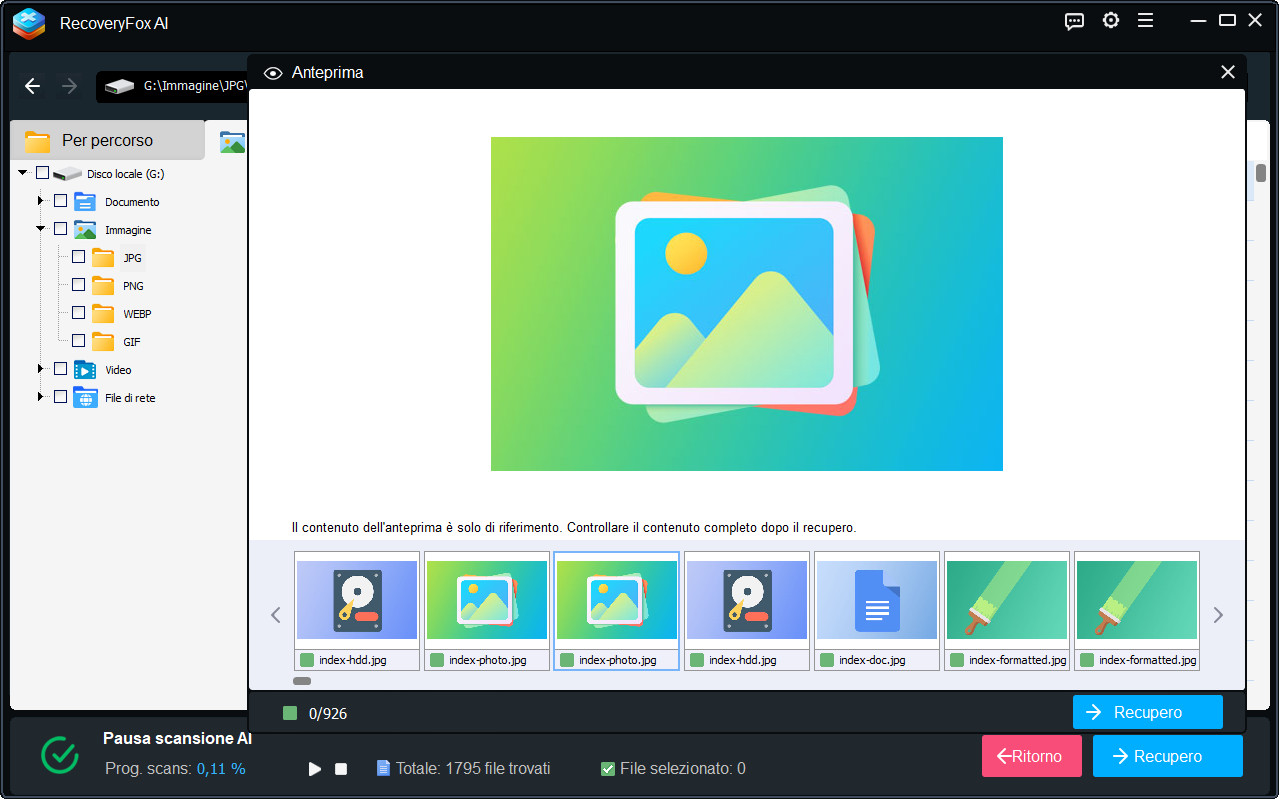
Task: Switch to the Per percorso tab
Action: click(x=107, y=140)
